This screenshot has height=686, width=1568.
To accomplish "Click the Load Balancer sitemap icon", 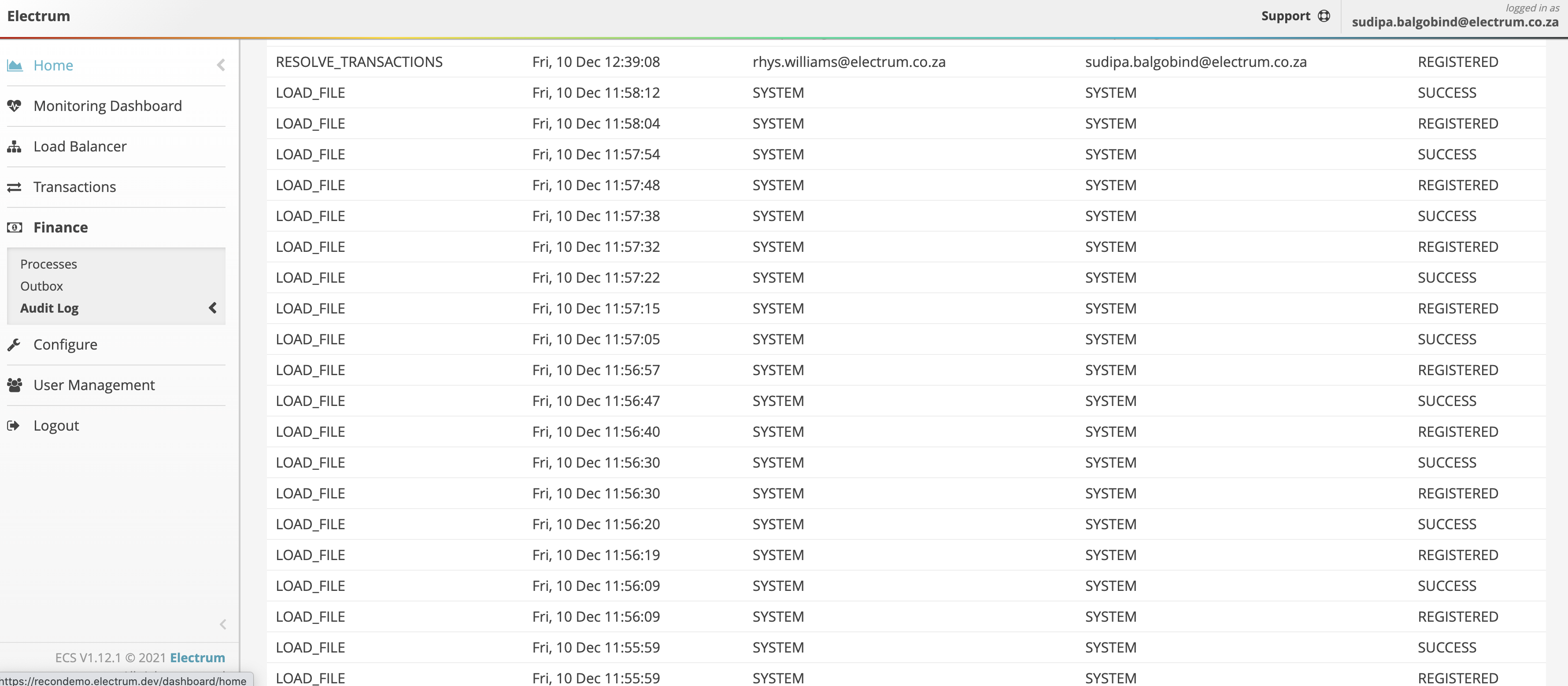I will click(x=15, y=147).
